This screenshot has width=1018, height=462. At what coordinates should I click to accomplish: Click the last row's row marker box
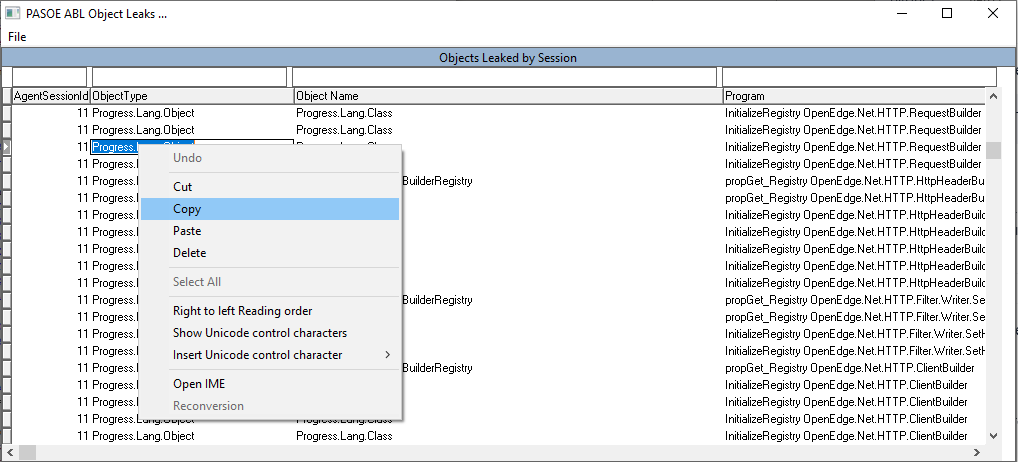pyautogui.click(x=6, y=436)
